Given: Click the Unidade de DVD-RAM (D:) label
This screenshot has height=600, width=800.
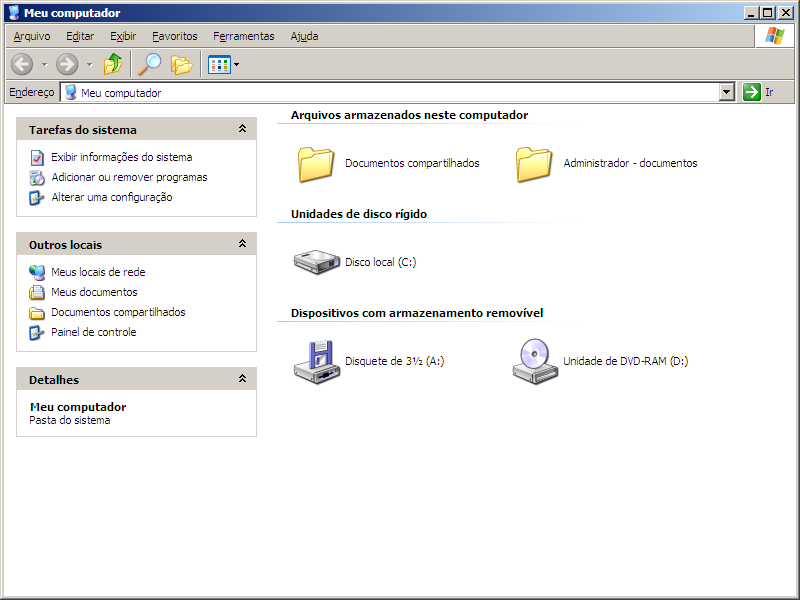Looking at the screenshot, I should tap(626, 361).
